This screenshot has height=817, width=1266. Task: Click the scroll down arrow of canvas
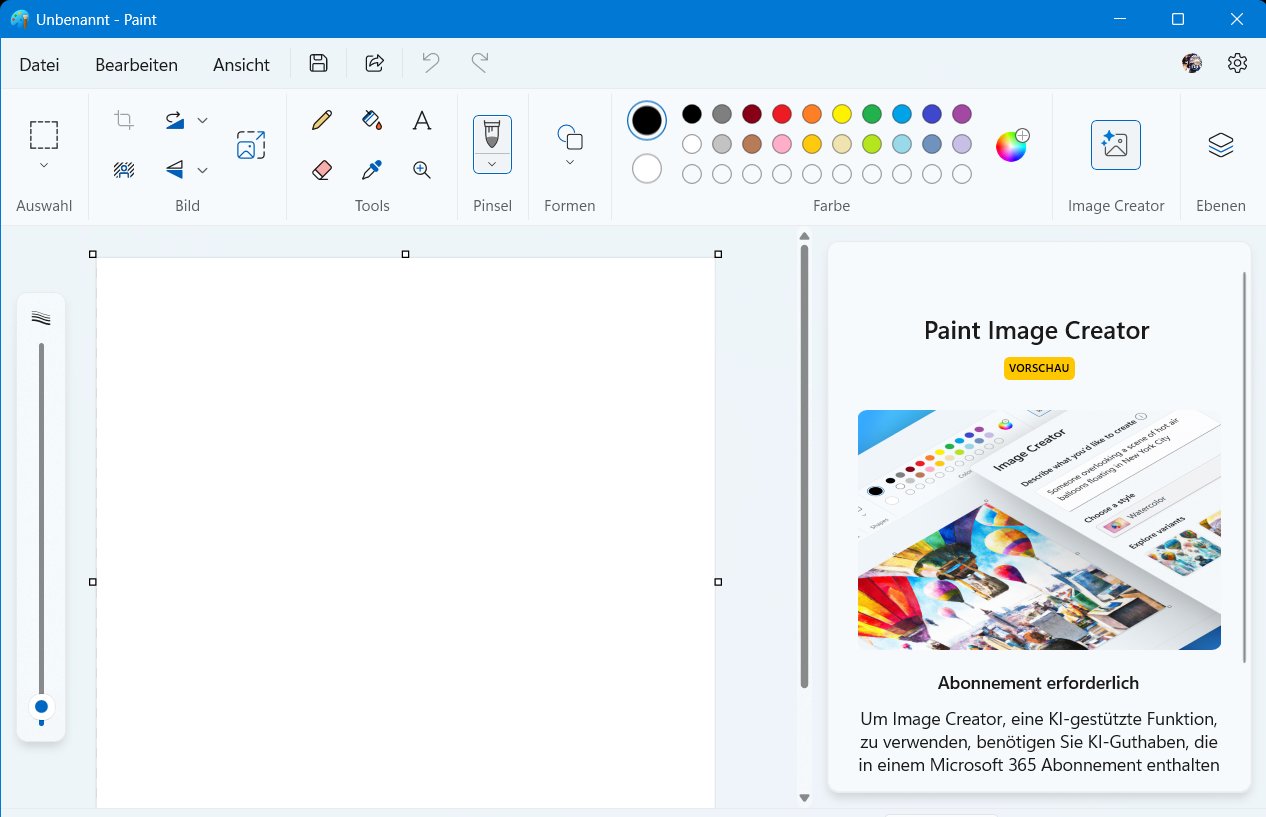click(804, 797)
